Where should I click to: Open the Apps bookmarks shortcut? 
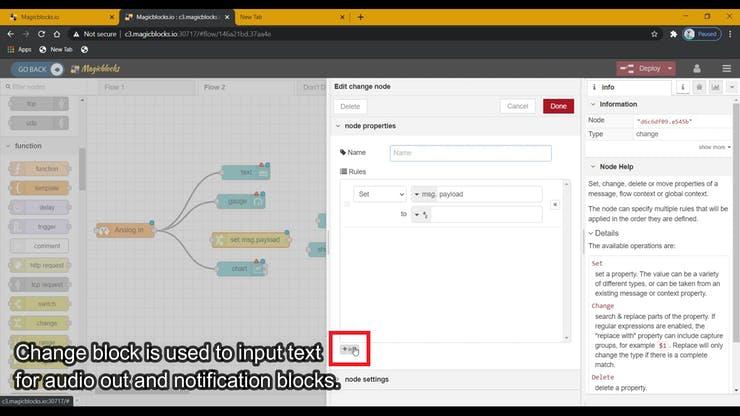(x=19, y=50)
